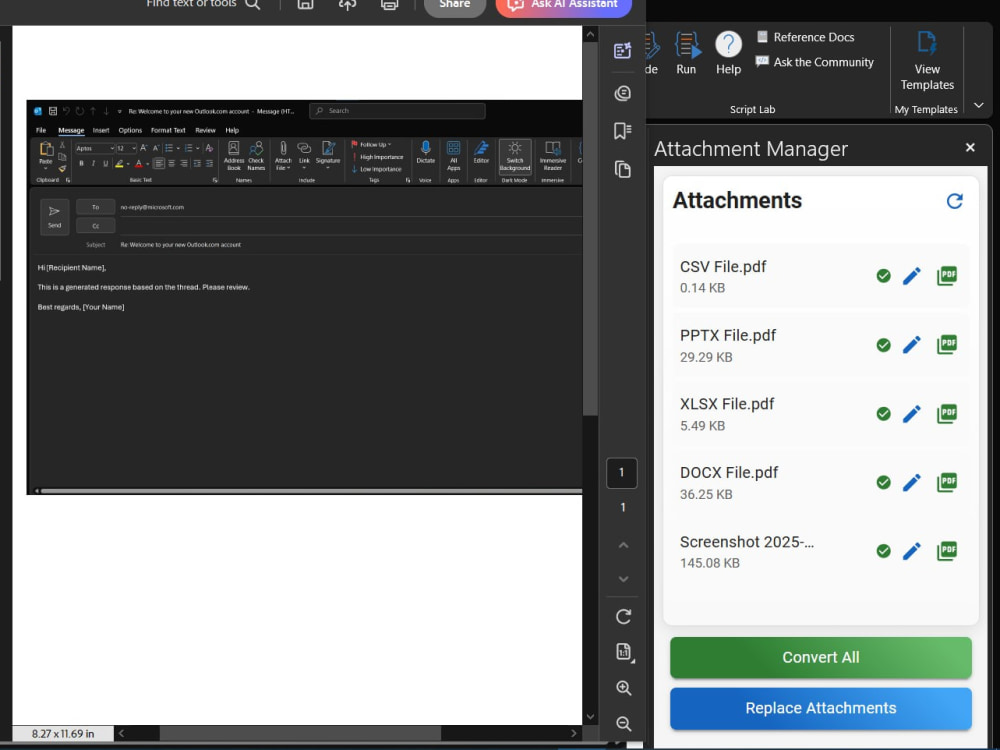Screen dimensions: 1000x750
Task: Select the Screenshot 2025 file name
Action: (x=747, y=542)
